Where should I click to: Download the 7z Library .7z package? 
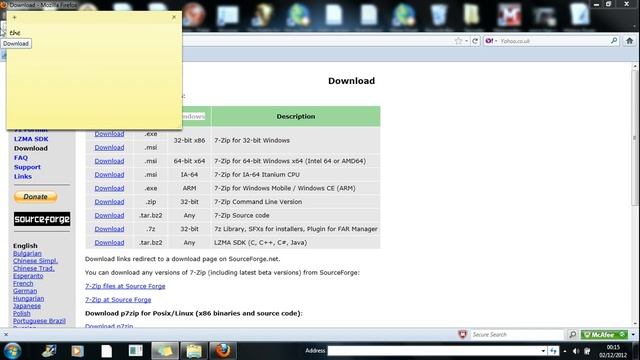click(109, 229)
